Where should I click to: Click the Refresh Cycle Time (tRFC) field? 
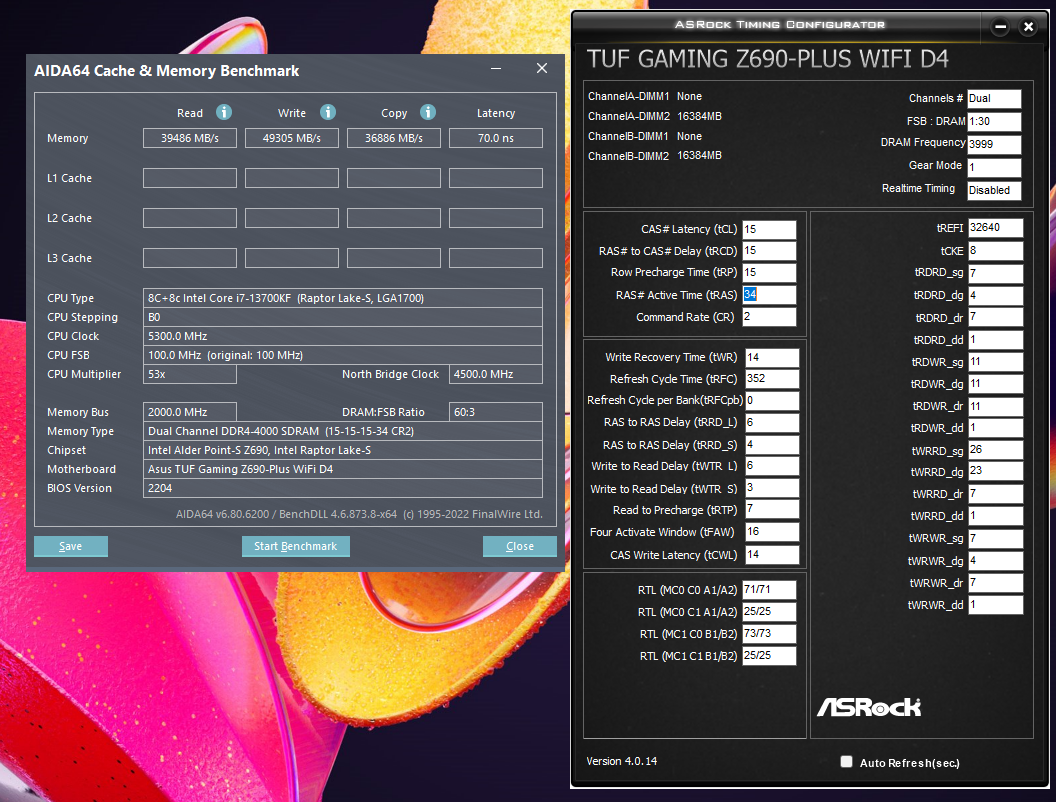pyautogui.click(x=772, y=379)
